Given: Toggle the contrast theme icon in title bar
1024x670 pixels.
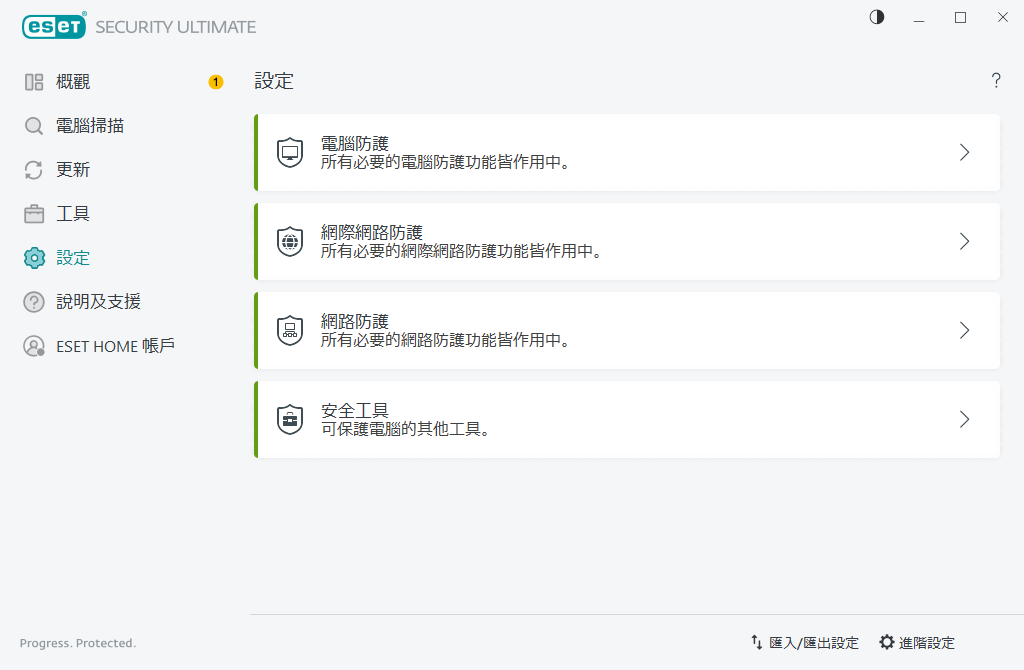Looking at the screenshot, I should tap(877, 17).
